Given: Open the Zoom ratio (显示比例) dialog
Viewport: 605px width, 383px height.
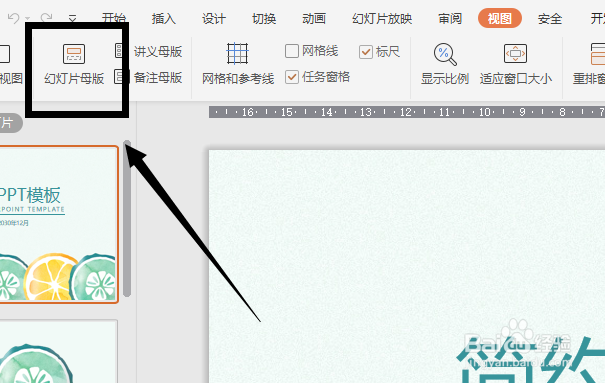Looking at the screenshot, I should click(444, 64).
